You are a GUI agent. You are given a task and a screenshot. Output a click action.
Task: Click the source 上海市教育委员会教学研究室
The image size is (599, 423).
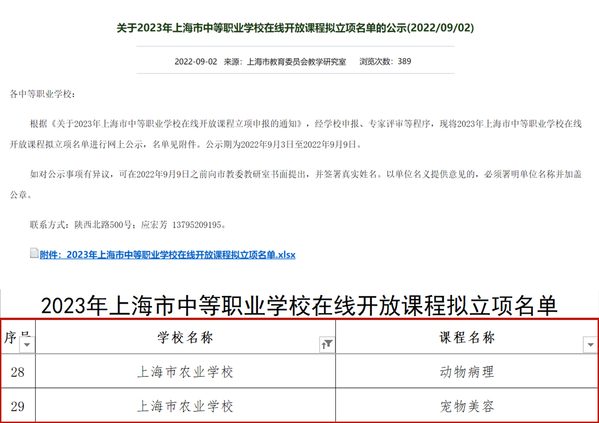pos(296,62)
